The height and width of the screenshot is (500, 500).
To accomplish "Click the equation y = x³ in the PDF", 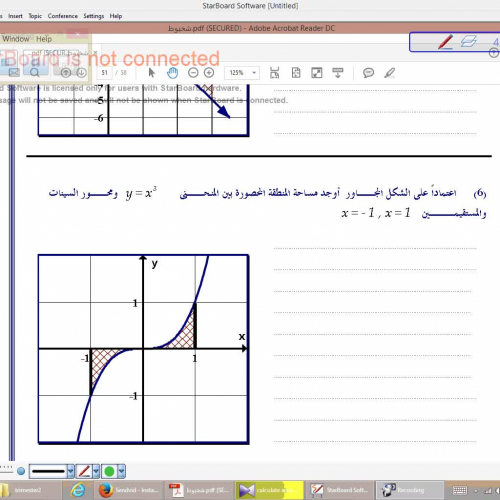I will coord(141,193).
